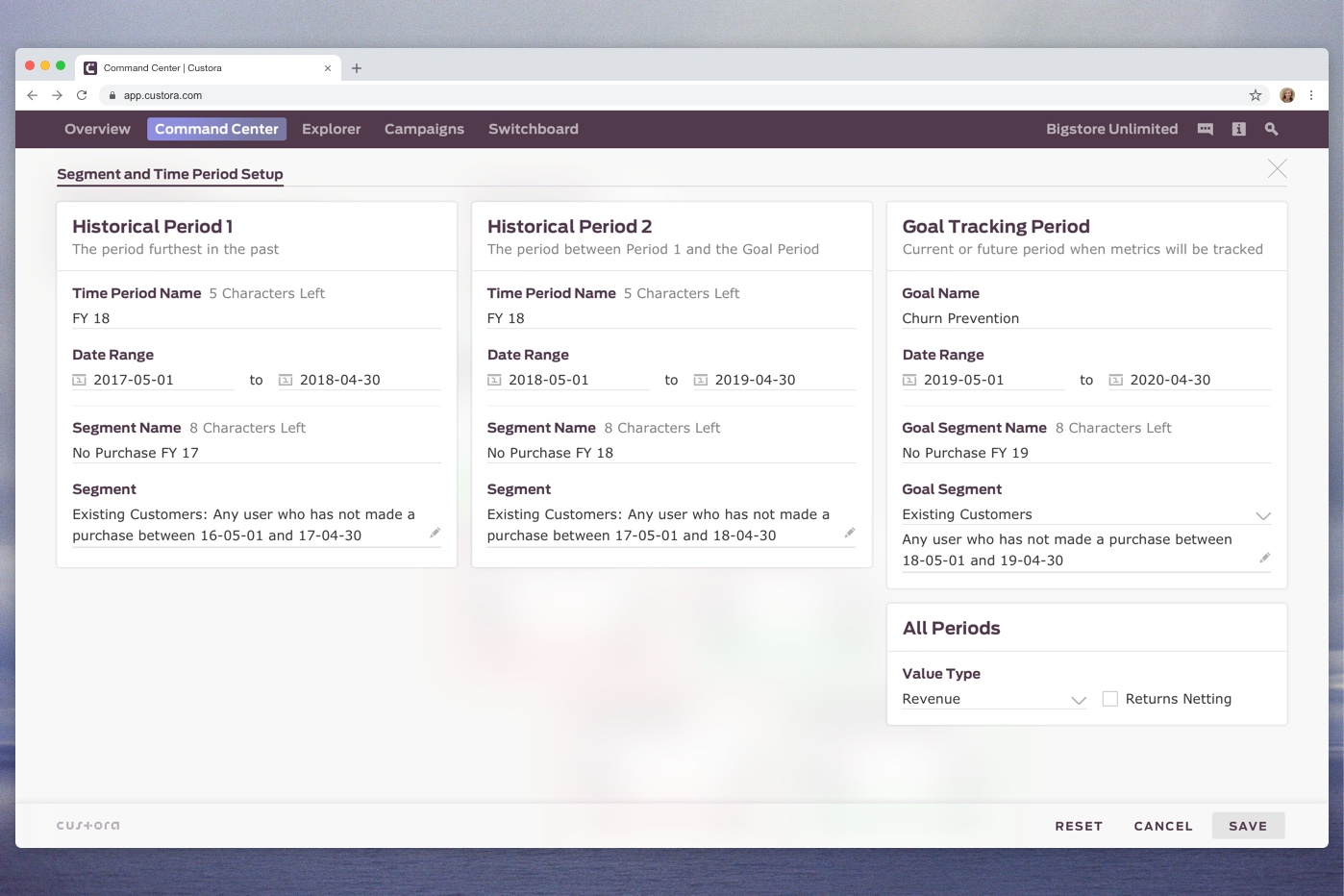Edit the Goal Segment description with pencil icon
Image resolution: width=1344 pixels, height=896 pixels.
click(x=1264, y=558)
